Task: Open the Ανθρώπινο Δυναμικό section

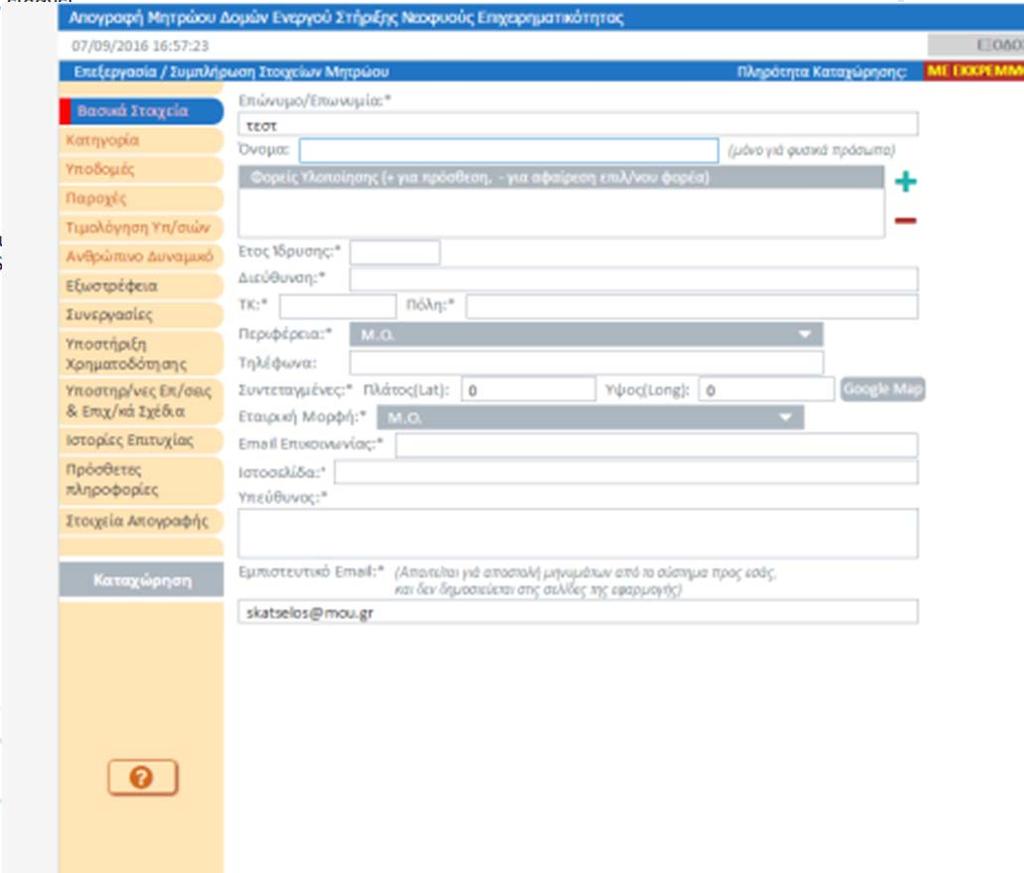Action: [x=141, y=257]
